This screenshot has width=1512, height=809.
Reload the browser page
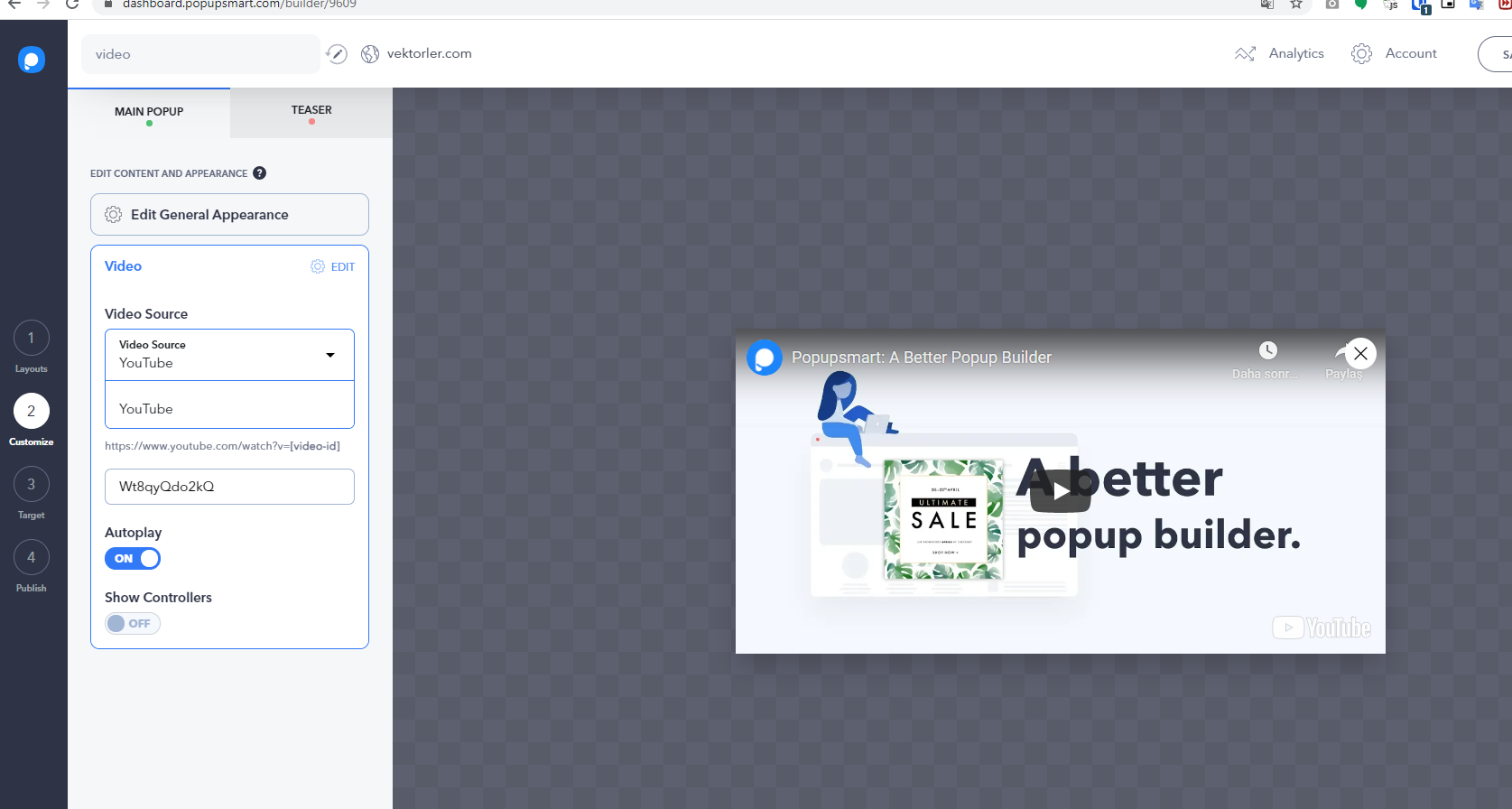[x=73, y=5]
